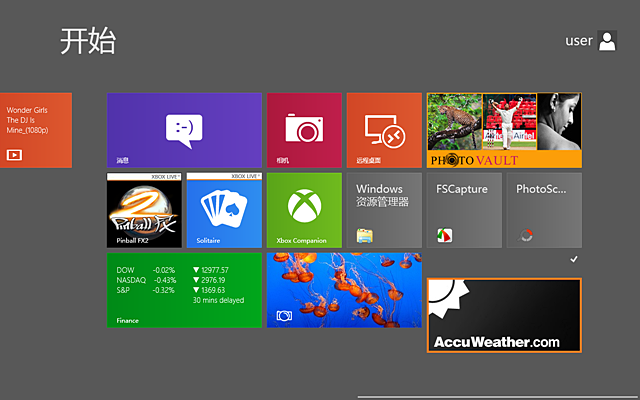
Task: Open the Finance stocks tile
Action: click(x=184, y=290)
